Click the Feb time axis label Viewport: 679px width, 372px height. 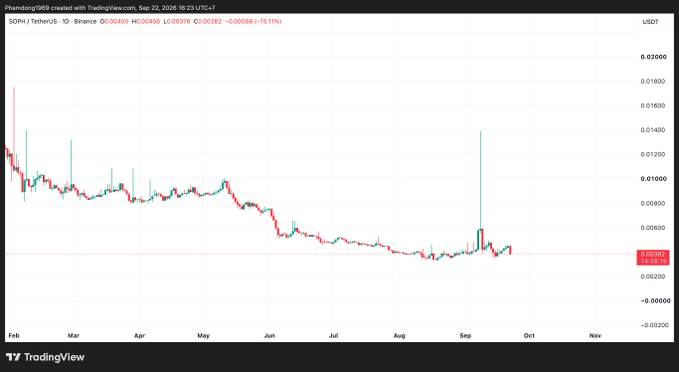click(x=14, y=336)
